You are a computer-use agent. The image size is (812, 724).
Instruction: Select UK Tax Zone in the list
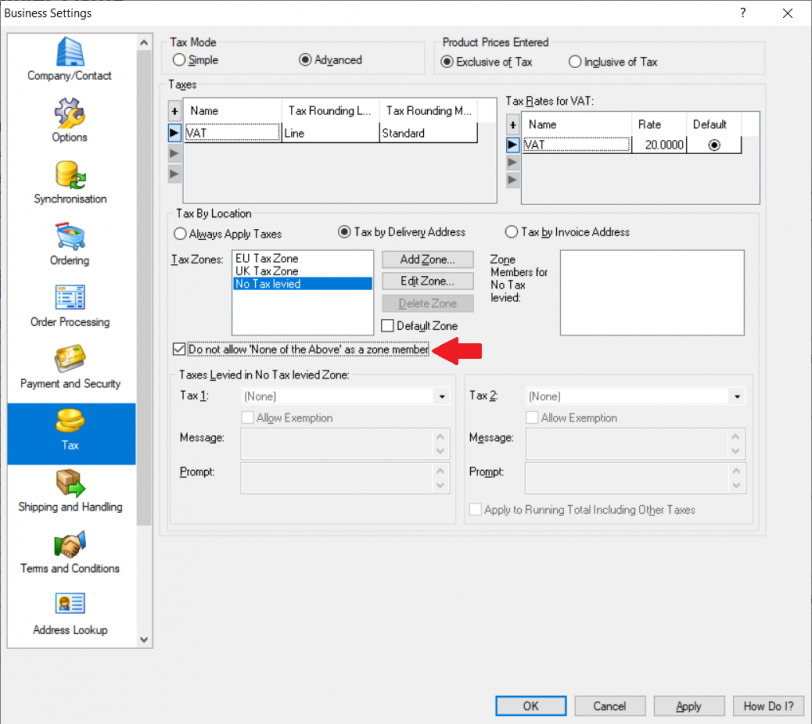pyautogui.click(x=266, y=271)
